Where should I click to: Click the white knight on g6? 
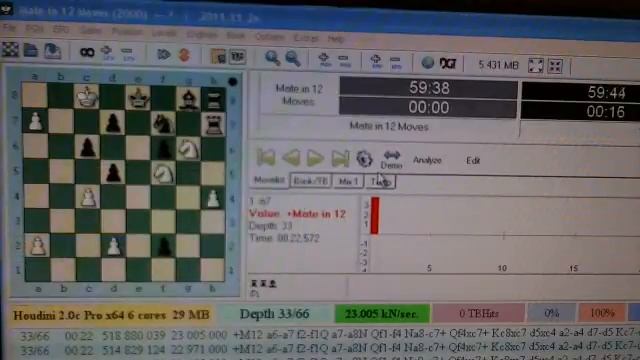coord(188,149)
